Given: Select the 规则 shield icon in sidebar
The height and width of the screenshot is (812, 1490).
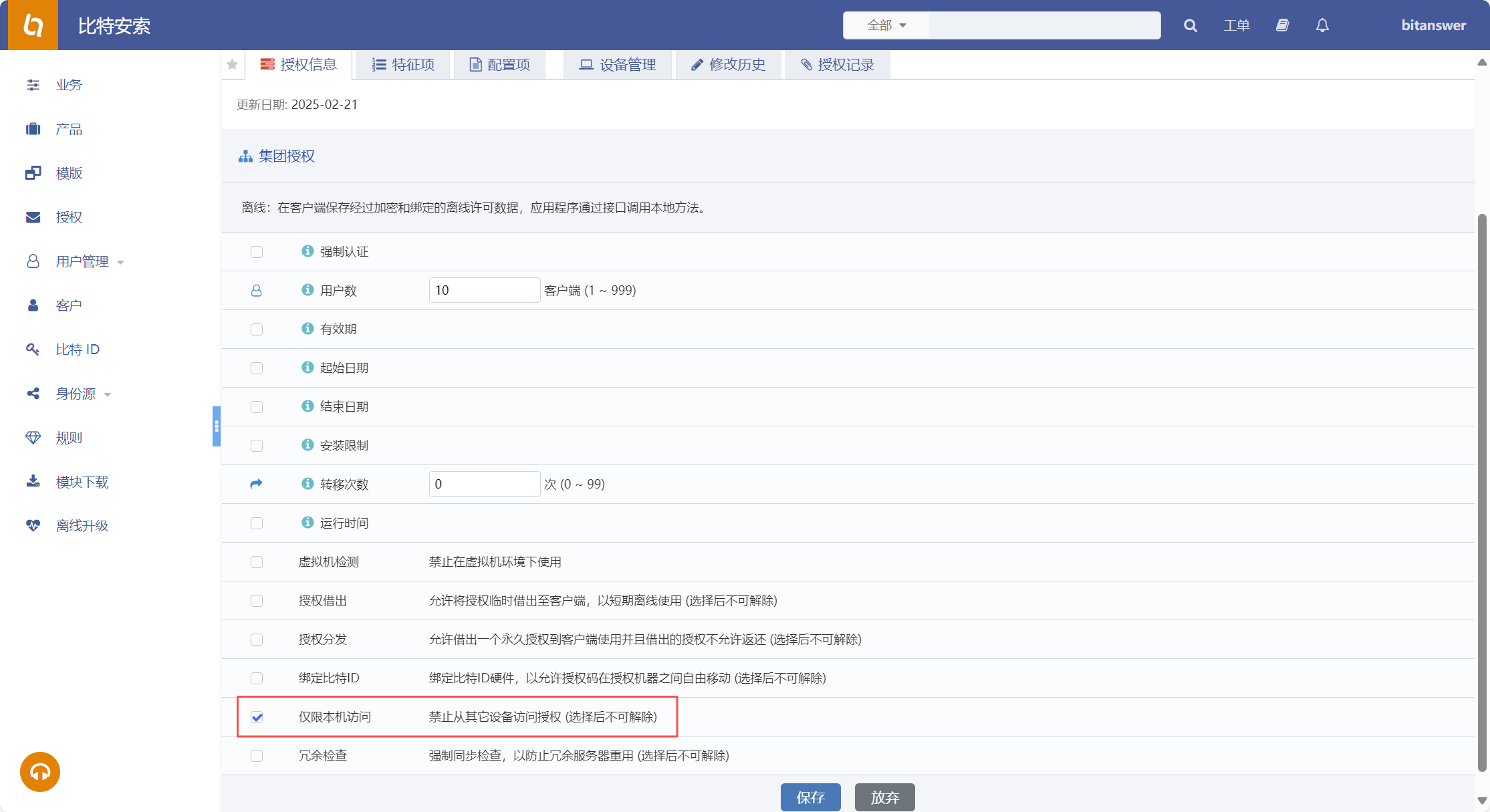Looking at the screenshot, I should [x=33, y=437].
